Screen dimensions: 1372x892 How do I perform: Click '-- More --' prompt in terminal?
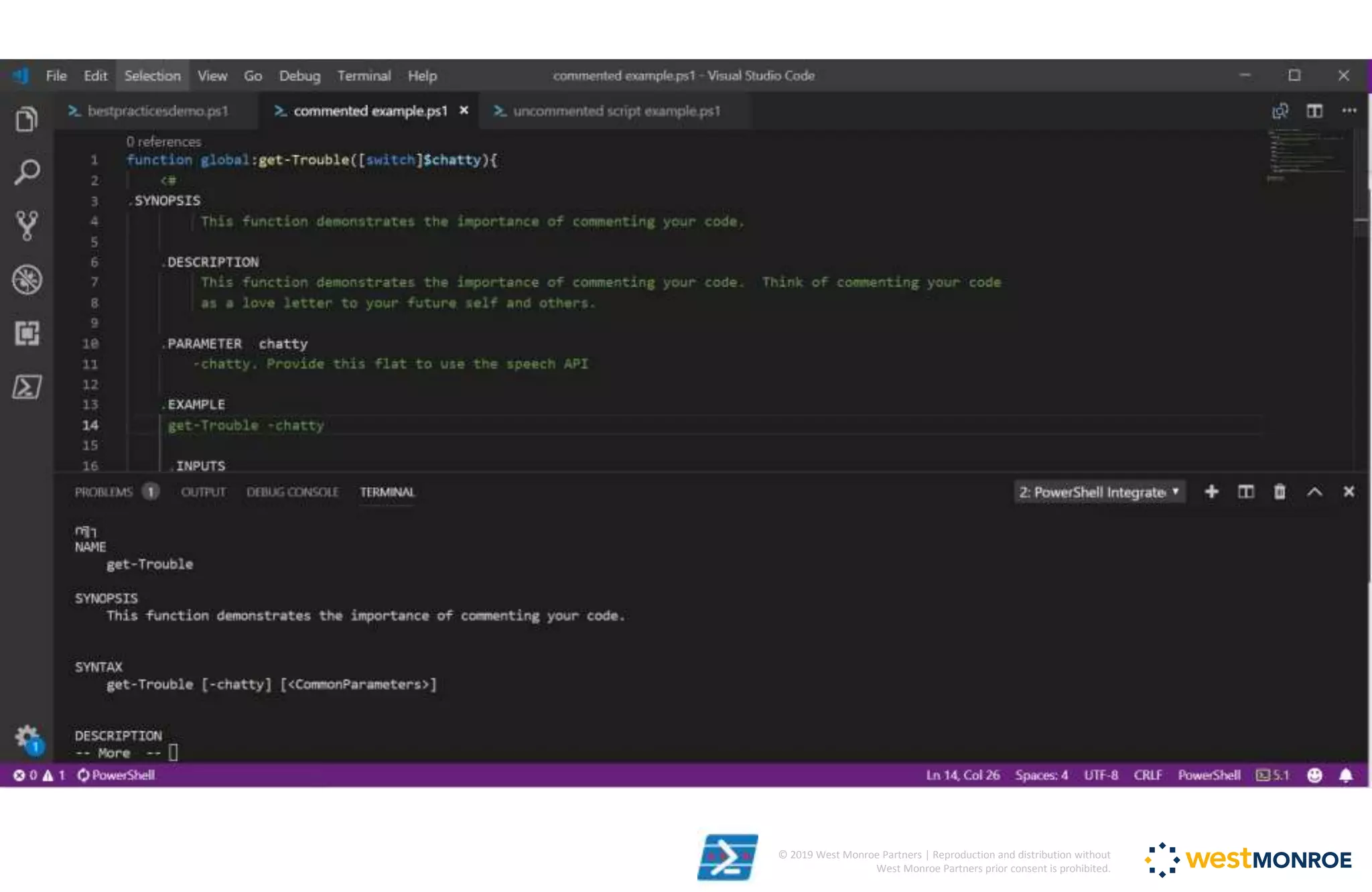point(118,753)
